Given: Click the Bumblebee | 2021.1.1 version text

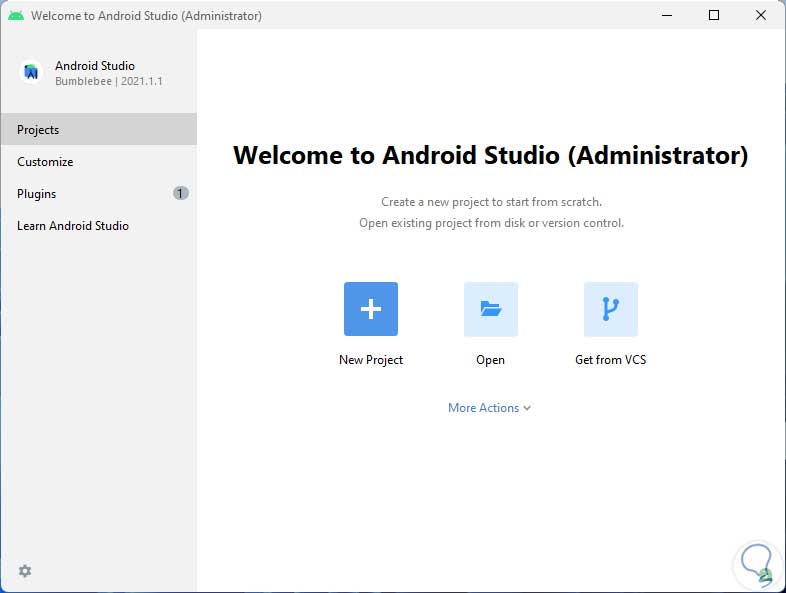Looking at the screenshot, I should click(x=109, y=81).
